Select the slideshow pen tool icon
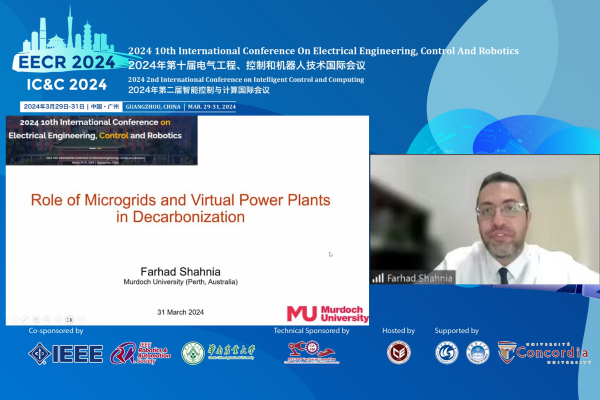 tap(25, 320)
